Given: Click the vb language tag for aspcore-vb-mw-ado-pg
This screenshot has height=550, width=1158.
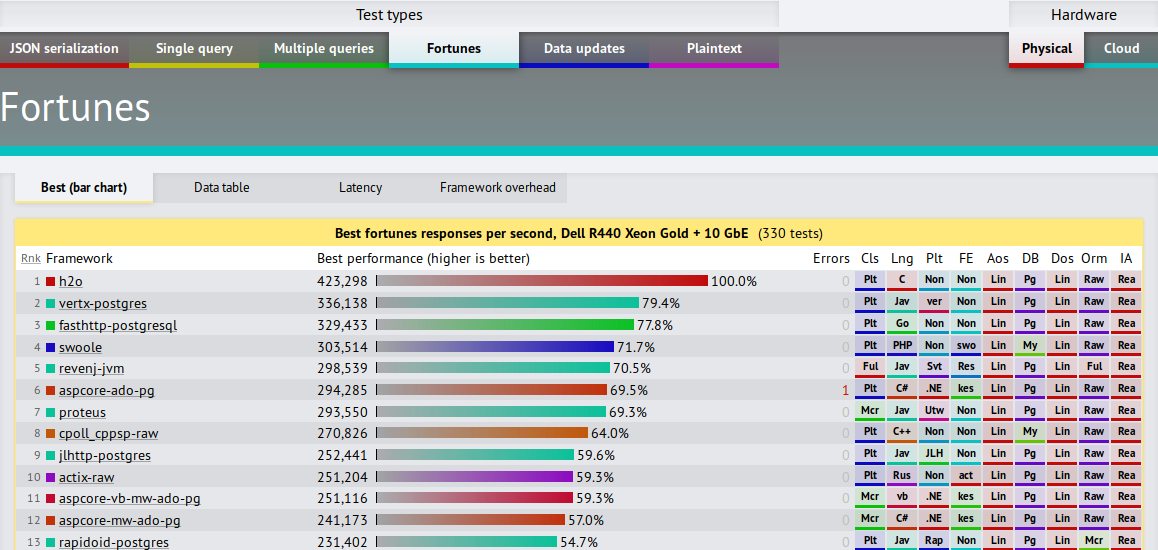Looking at the screenshot, I should (x=902, y=498).
